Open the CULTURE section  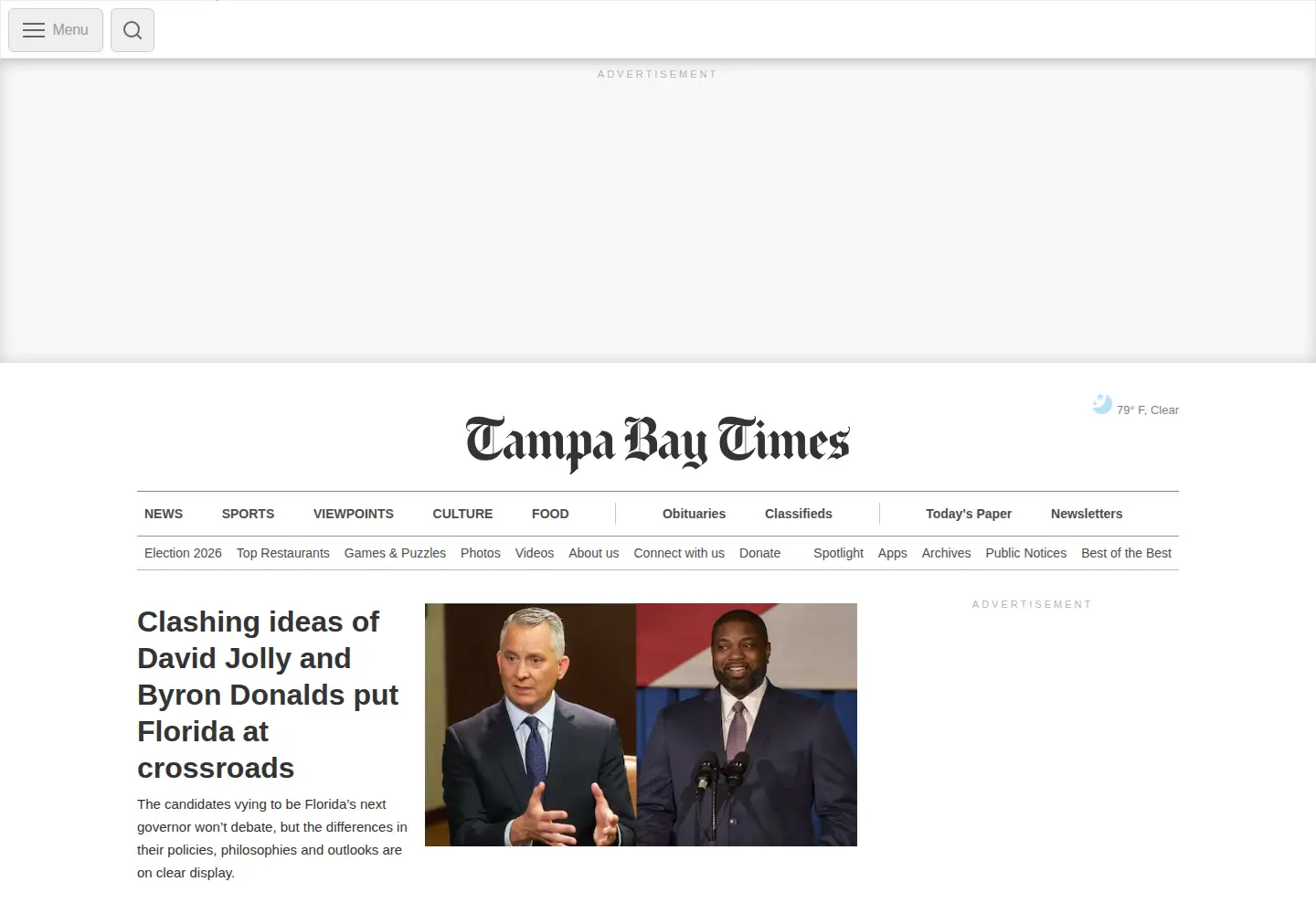point(462,514)
